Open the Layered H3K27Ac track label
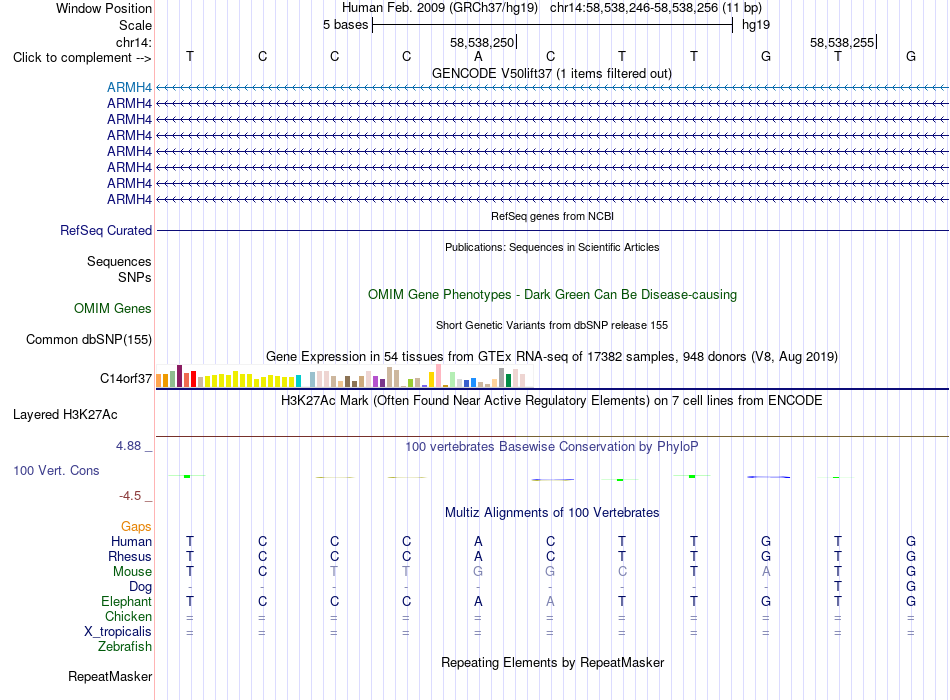Viewport: 950px width, 700px height. point(65,415)
